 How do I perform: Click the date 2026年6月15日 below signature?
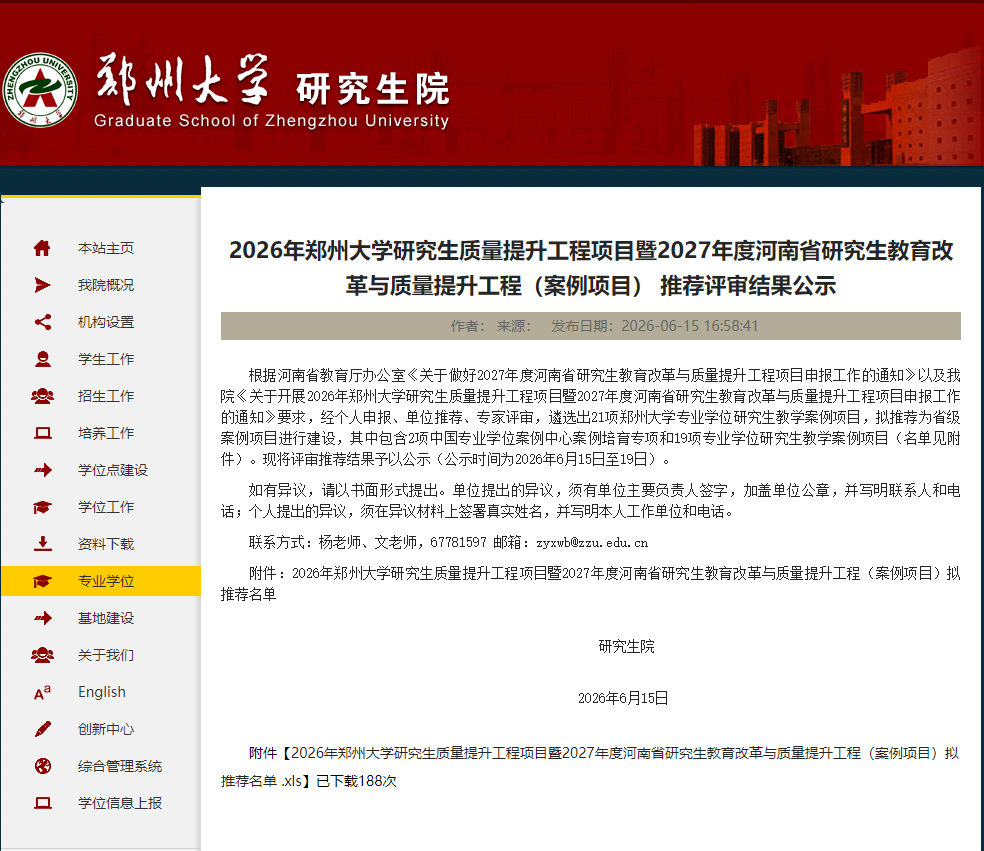click(x=623, y=698)
